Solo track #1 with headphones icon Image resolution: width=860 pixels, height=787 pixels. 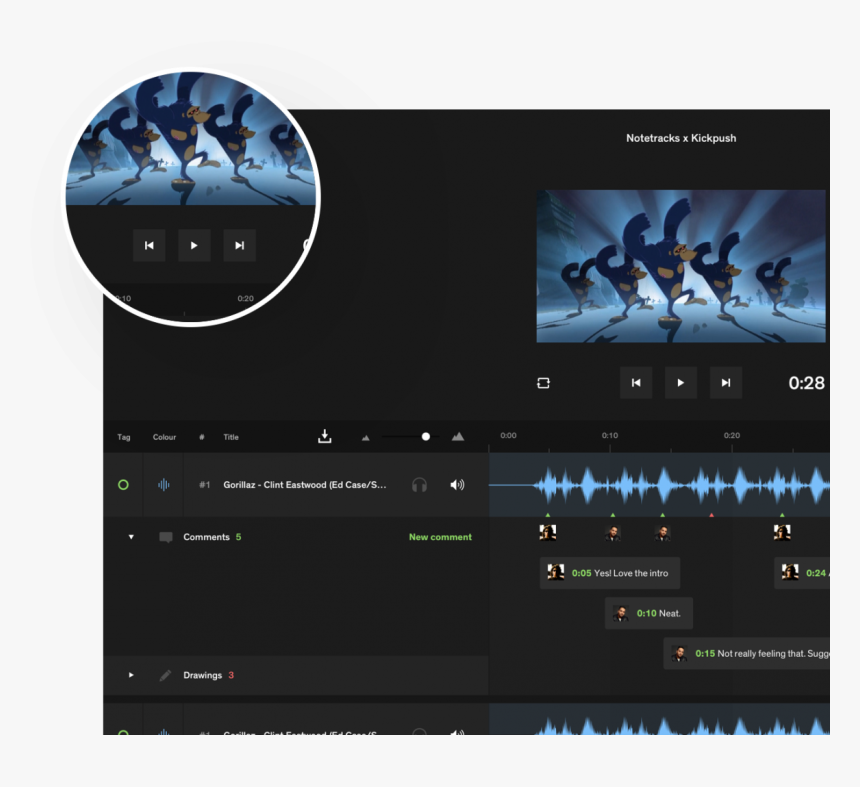[419, 485]
